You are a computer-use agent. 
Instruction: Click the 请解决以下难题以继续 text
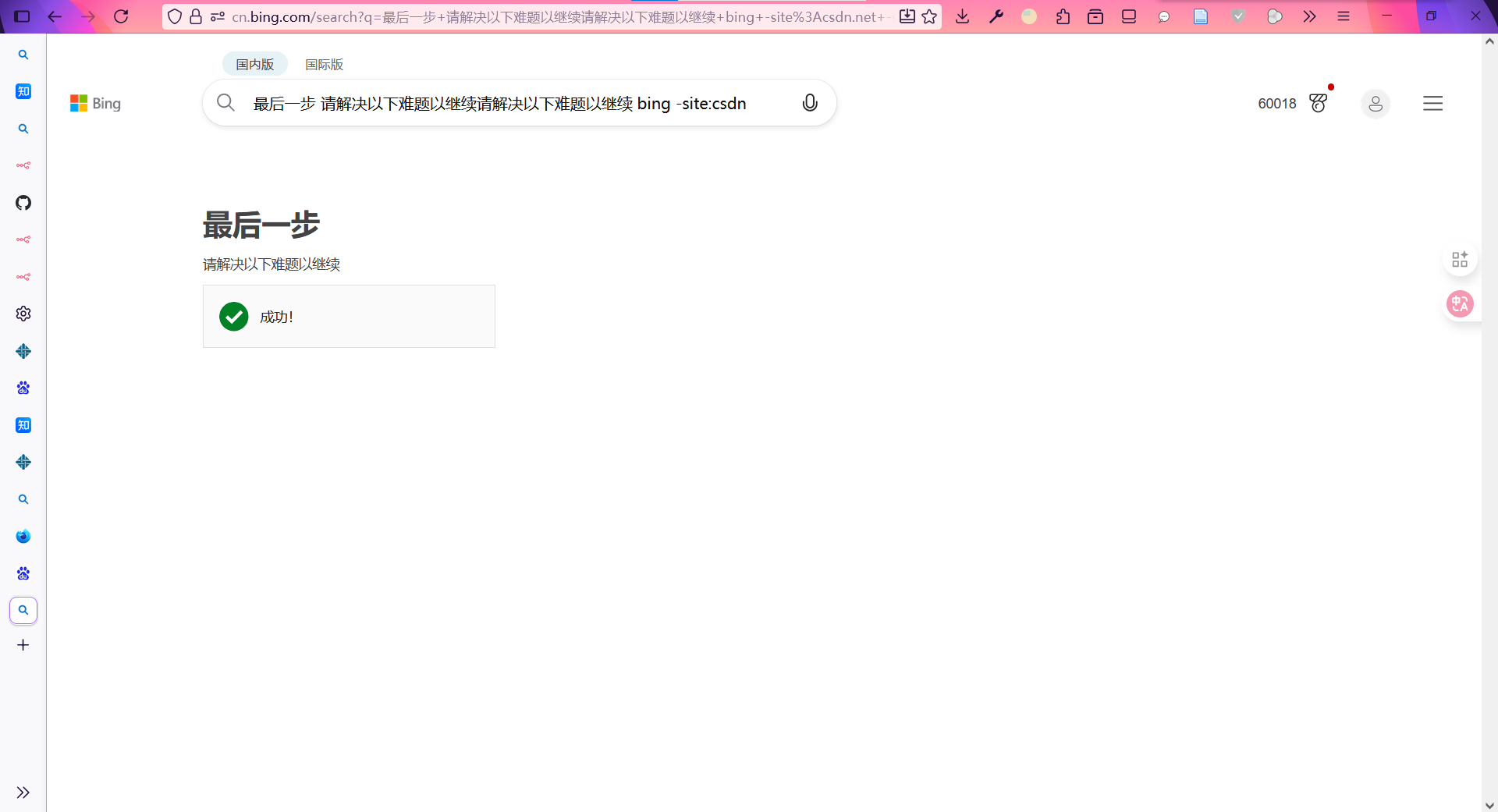coord(272,264)
